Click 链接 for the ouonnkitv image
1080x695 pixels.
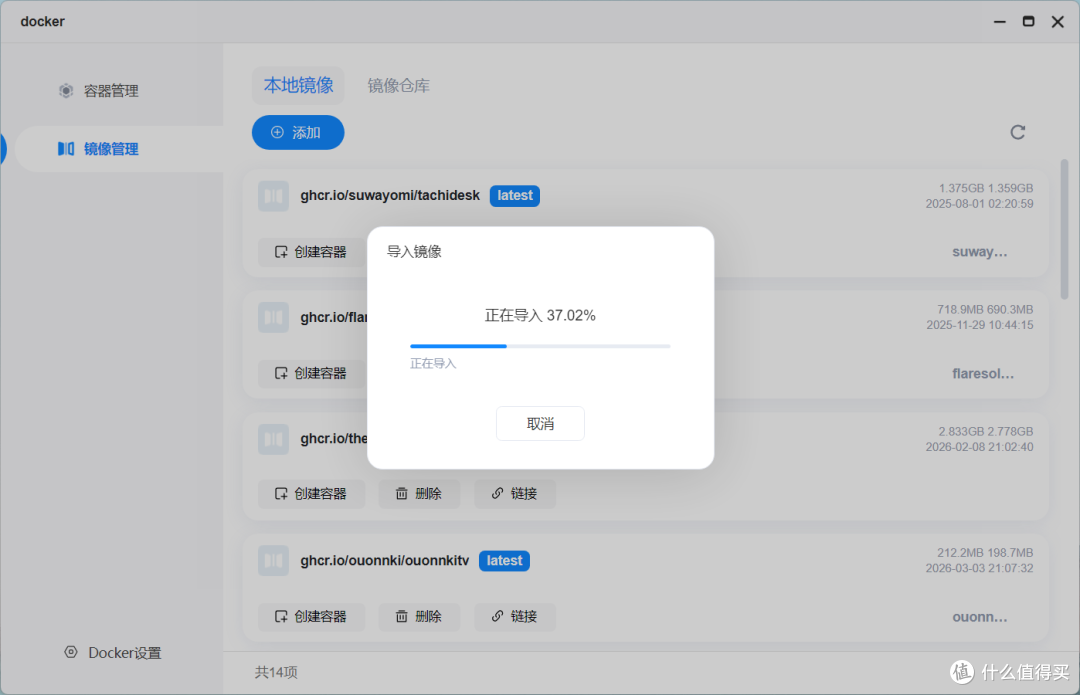[515, 616]
